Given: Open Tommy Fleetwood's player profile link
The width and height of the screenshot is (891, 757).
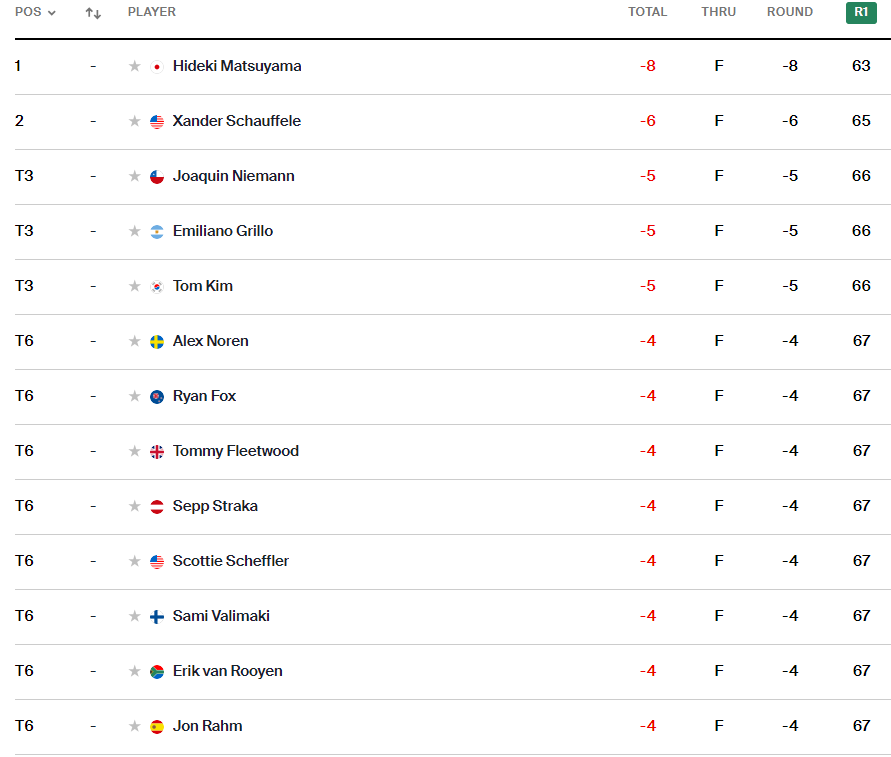Looking at the screenshot, I should (236, 451).
